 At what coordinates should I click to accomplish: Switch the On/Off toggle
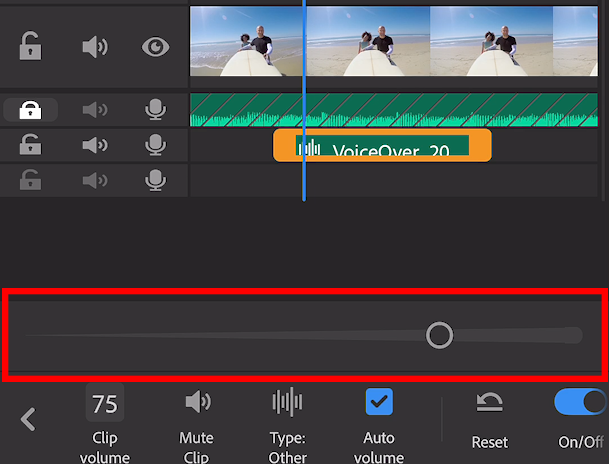tap(580, 401)
